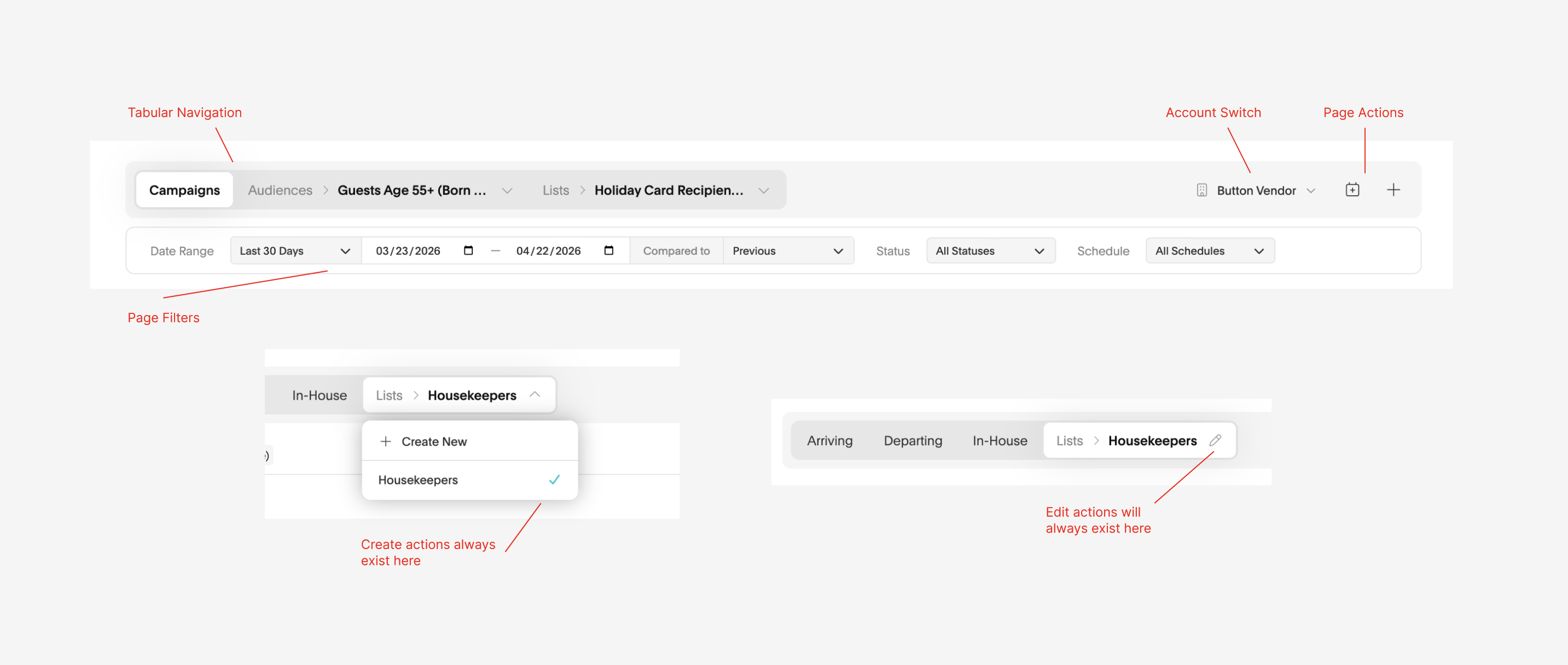Viewport: 1568px width, 665px height.
Task: Open the start date calendar picker icon
Action: click(x=468, y=250)
